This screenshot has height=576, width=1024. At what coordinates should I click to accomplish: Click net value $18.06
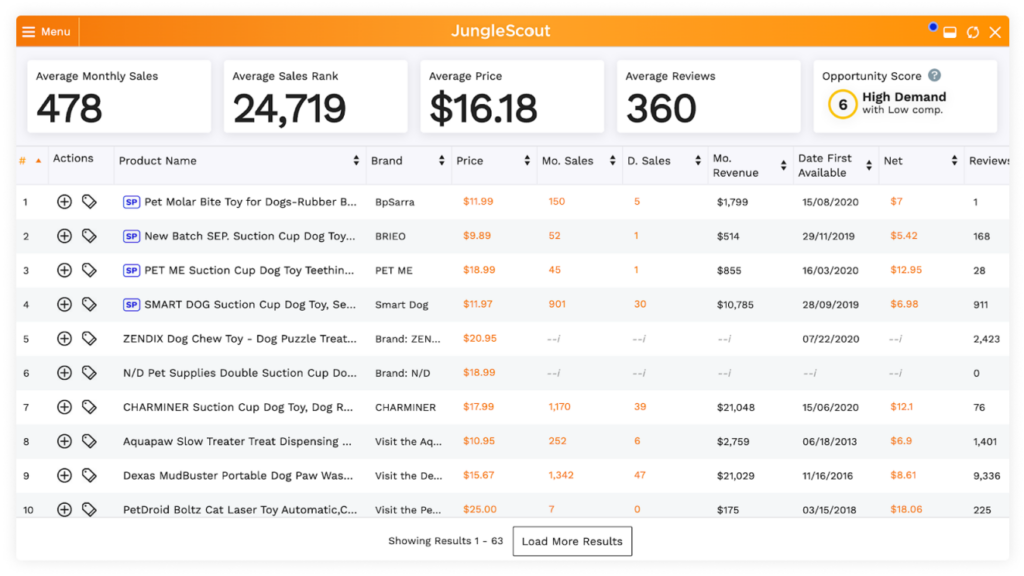click(906, 509)
